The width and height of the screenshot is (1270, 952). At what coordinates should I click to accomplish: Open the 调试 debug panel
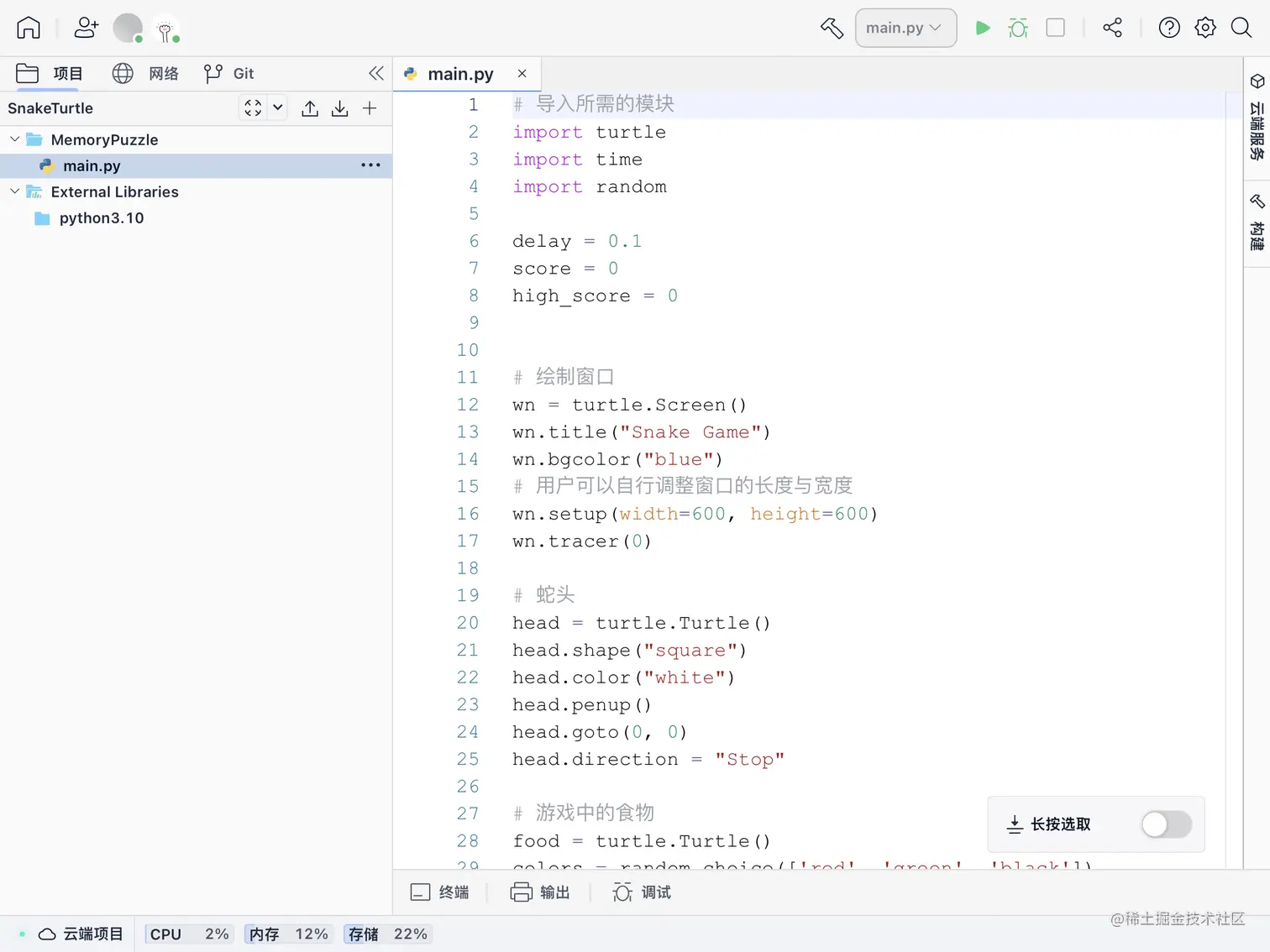(643, 892)
